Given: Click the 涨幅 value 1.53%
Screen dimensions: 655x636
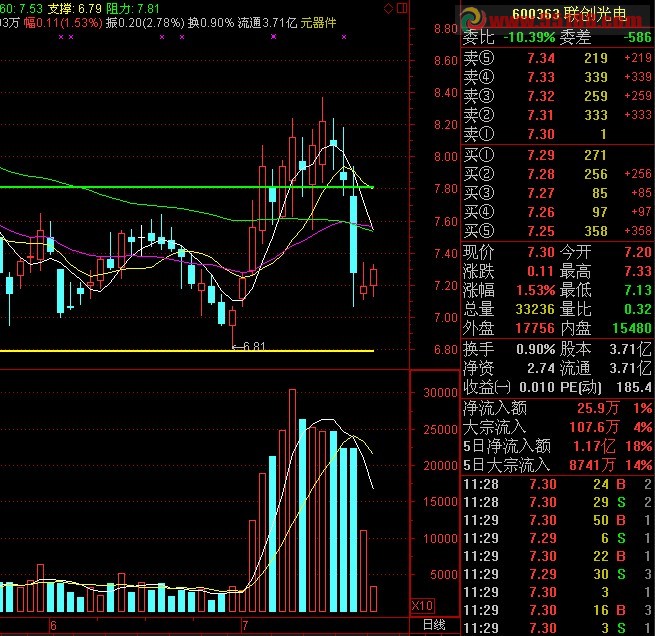Looking at the screenshot, I should (x=536, y=290).
